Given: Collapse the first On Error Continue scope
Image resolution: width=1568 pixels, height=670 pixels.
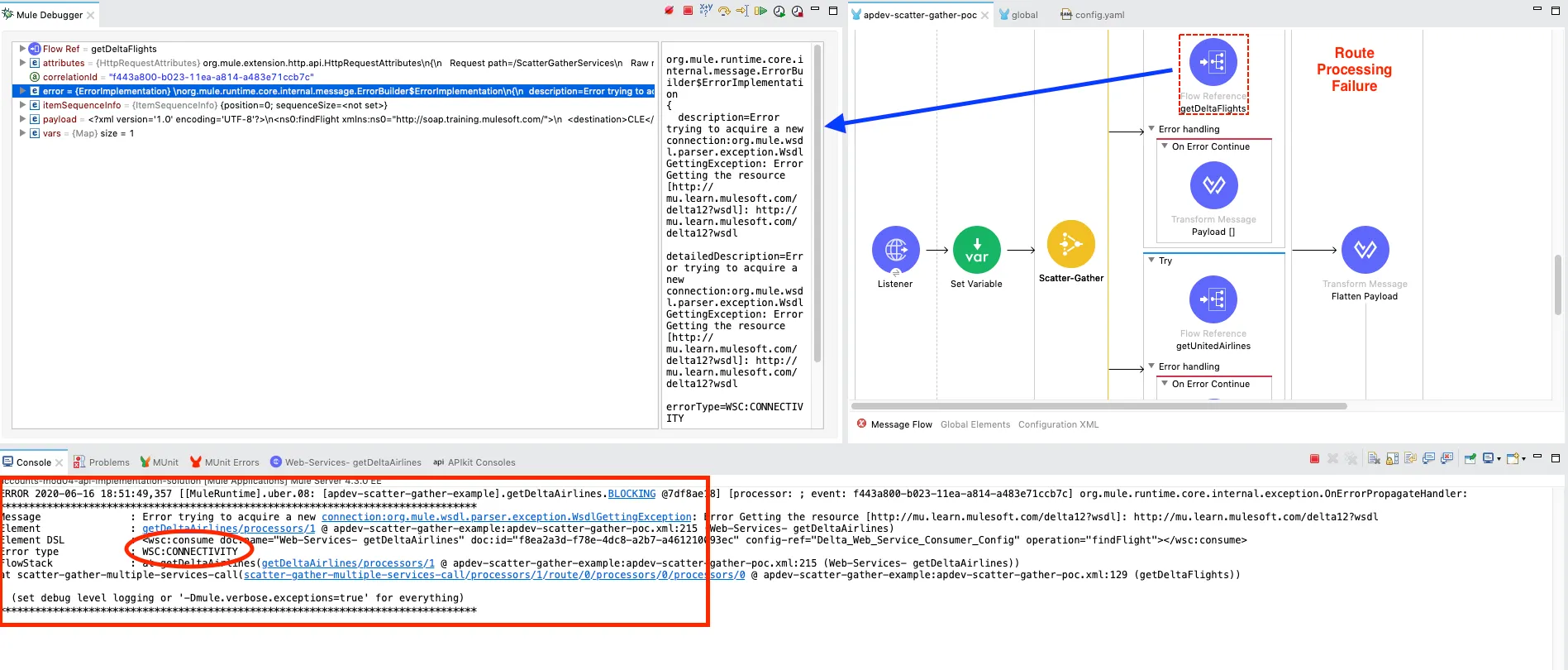Looking at the screenshot, I should tap(1165, 146).
